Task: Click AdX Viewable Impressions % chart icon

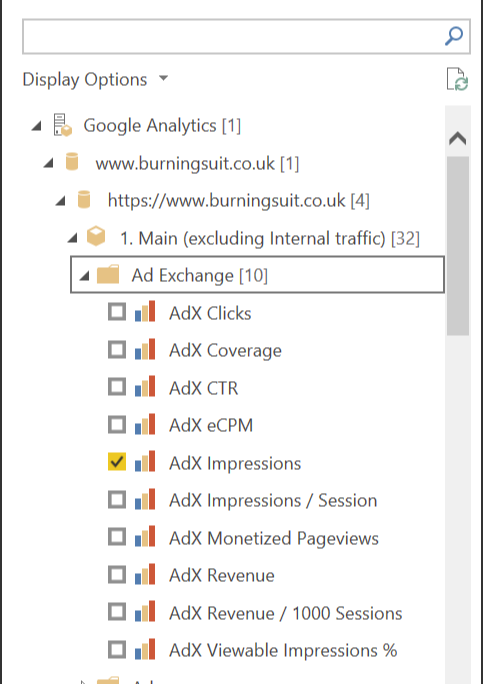Action: (145, 649)
